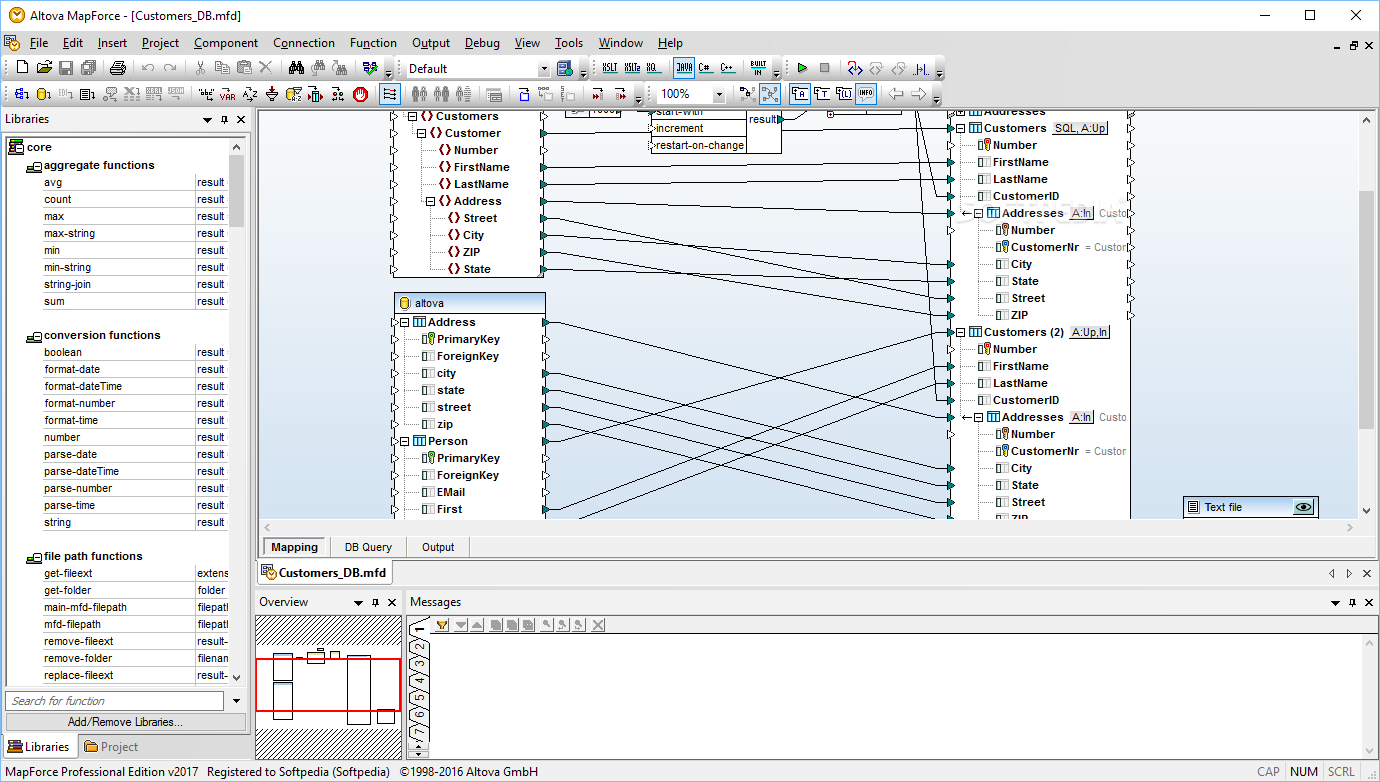The image size is (1380, 782).
Task: Click the Insert Value-Map component icon
Action: [x=316, y=94]
